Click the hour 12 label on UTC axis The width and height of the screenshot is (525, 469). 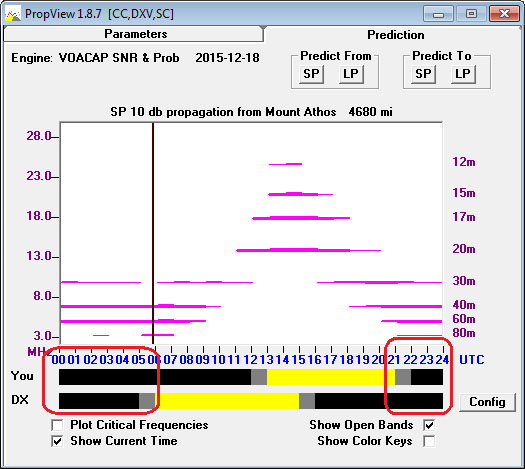[x=250, y=360]
